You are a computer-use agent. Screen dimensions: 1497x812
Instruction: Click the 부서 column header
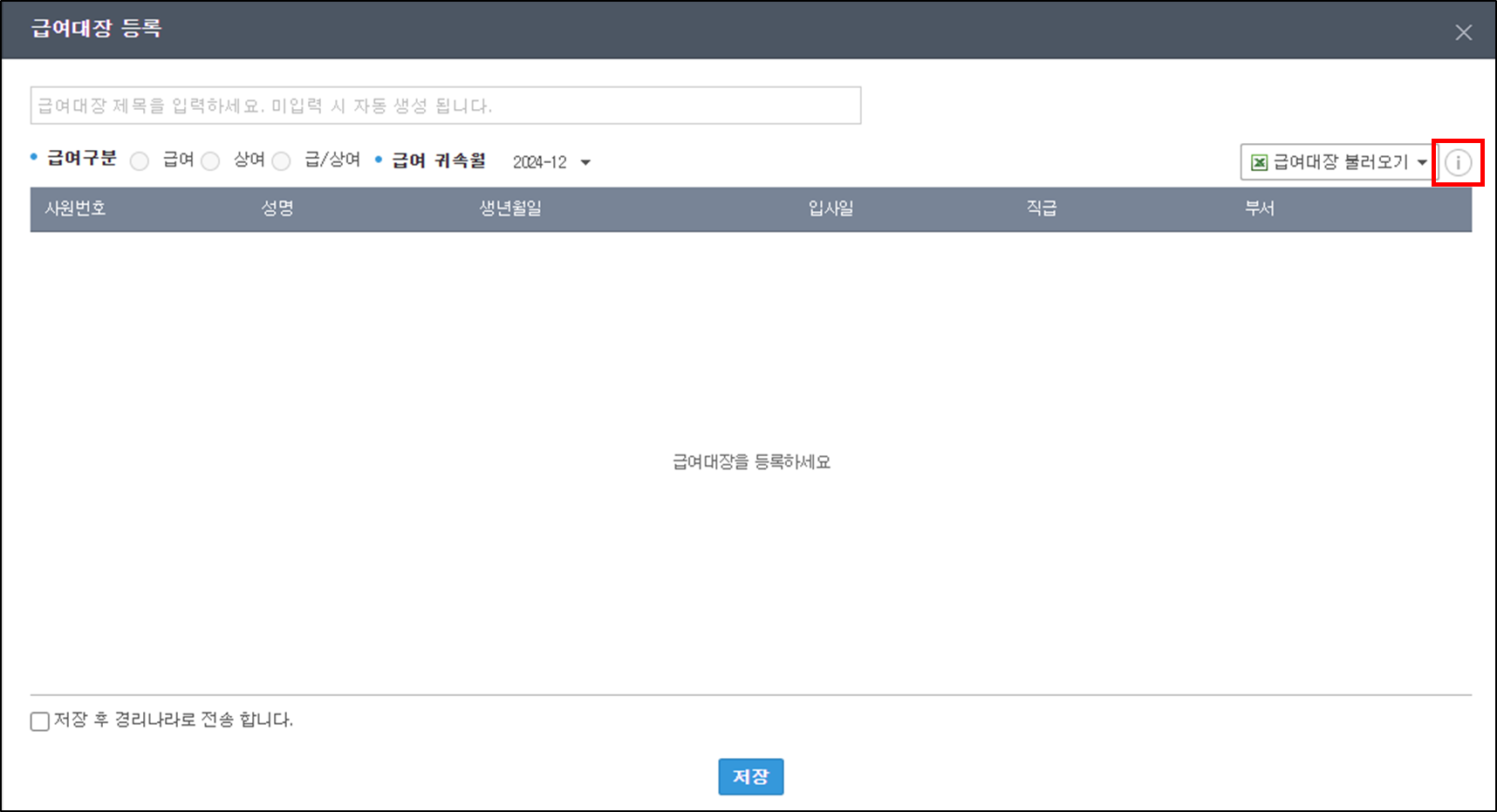point(1259,208)
